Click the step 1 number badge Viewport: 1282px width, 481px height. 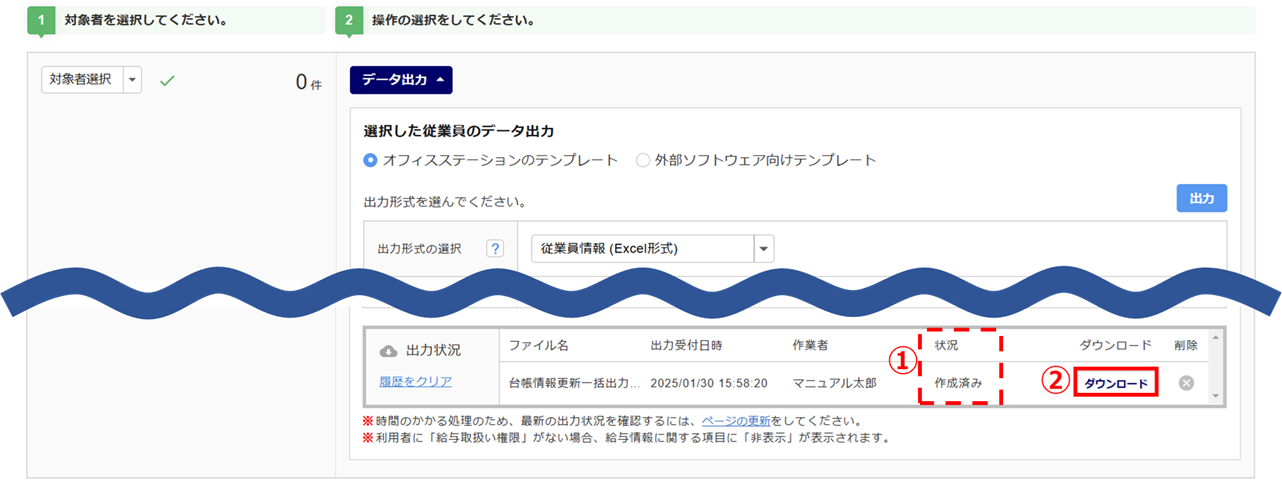click(x=41, y=20)
